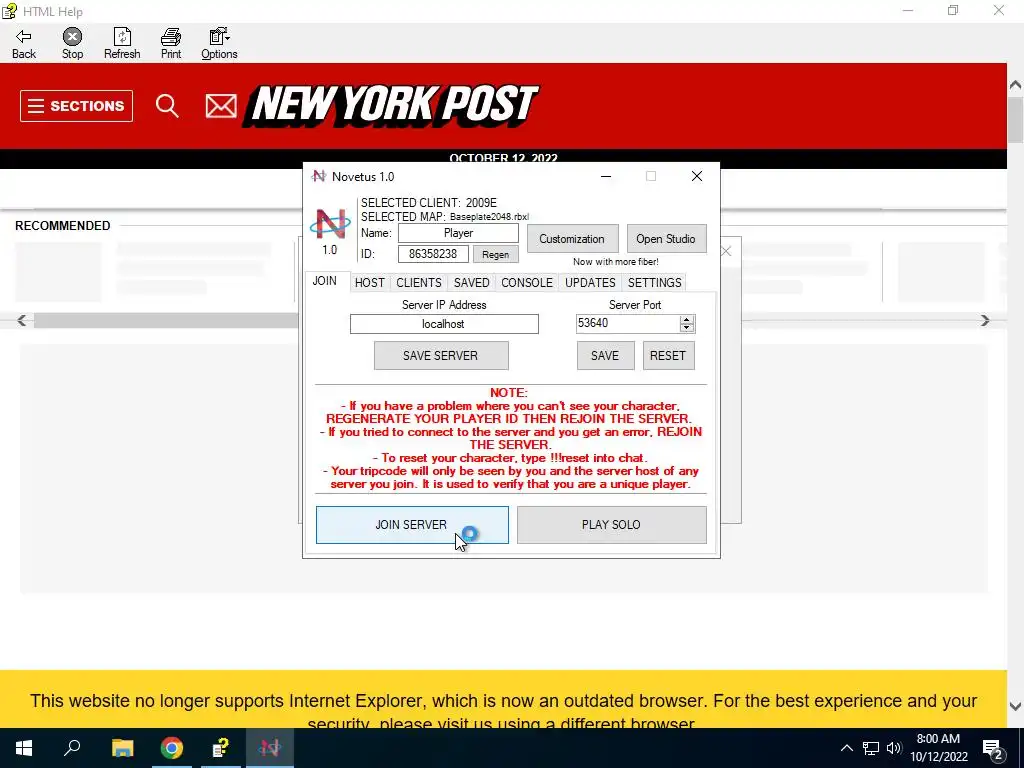Minimize the Novetus 1.0 window
The width and height of the screenshot is (1024, 768).
[x=606, y=176]
